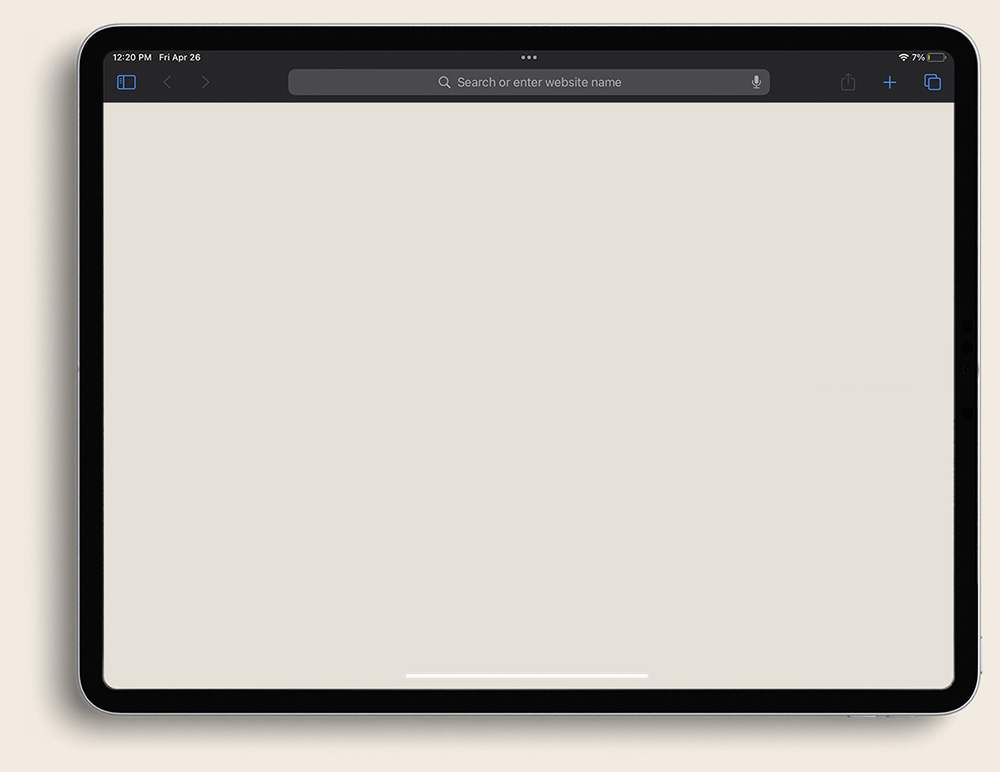Open the tab overview icon
1000x772 pixels.
coord(932,83)
